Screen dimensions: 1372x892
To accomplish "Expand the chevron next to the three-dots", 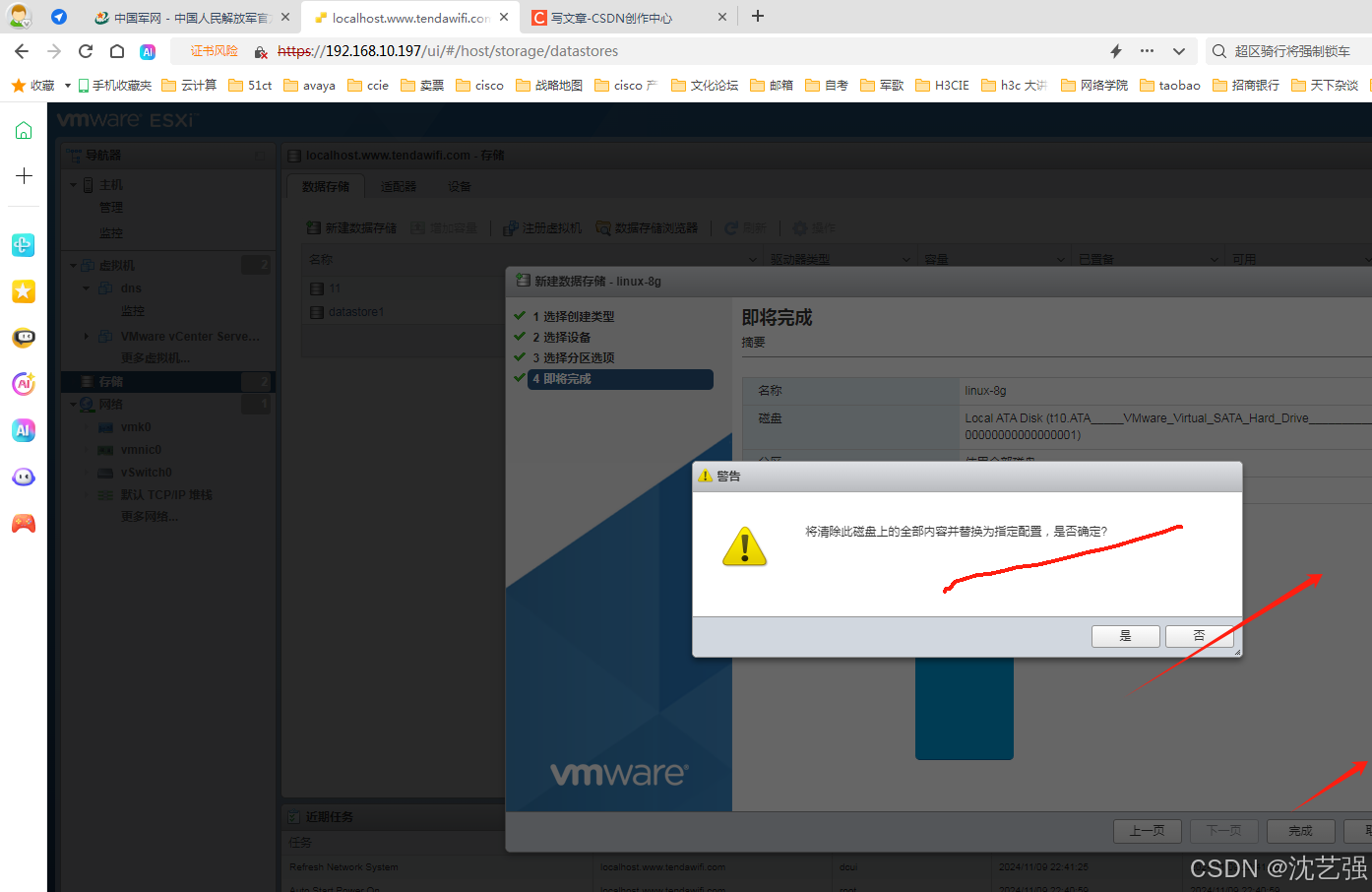I will [x=1179, y=51].
